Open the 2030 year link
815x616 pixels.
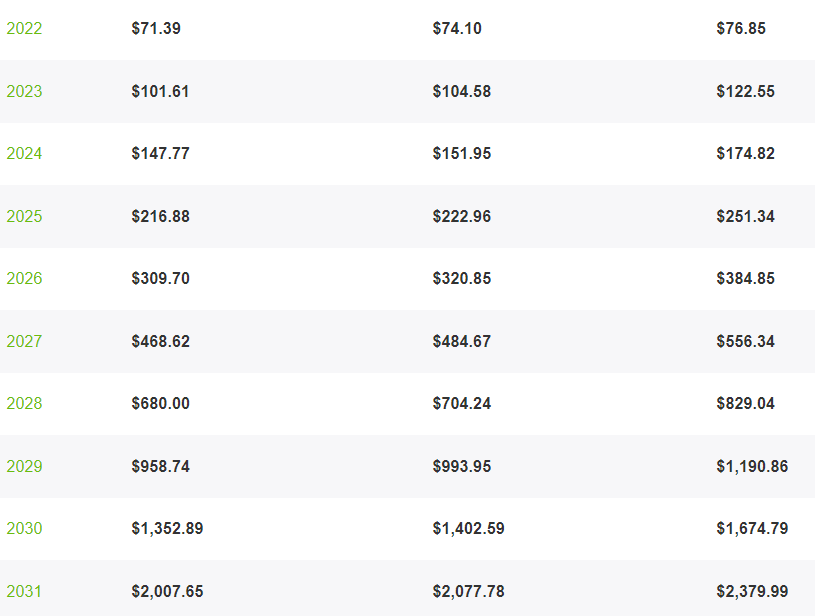pyautogui.click(x=24, y=529)
